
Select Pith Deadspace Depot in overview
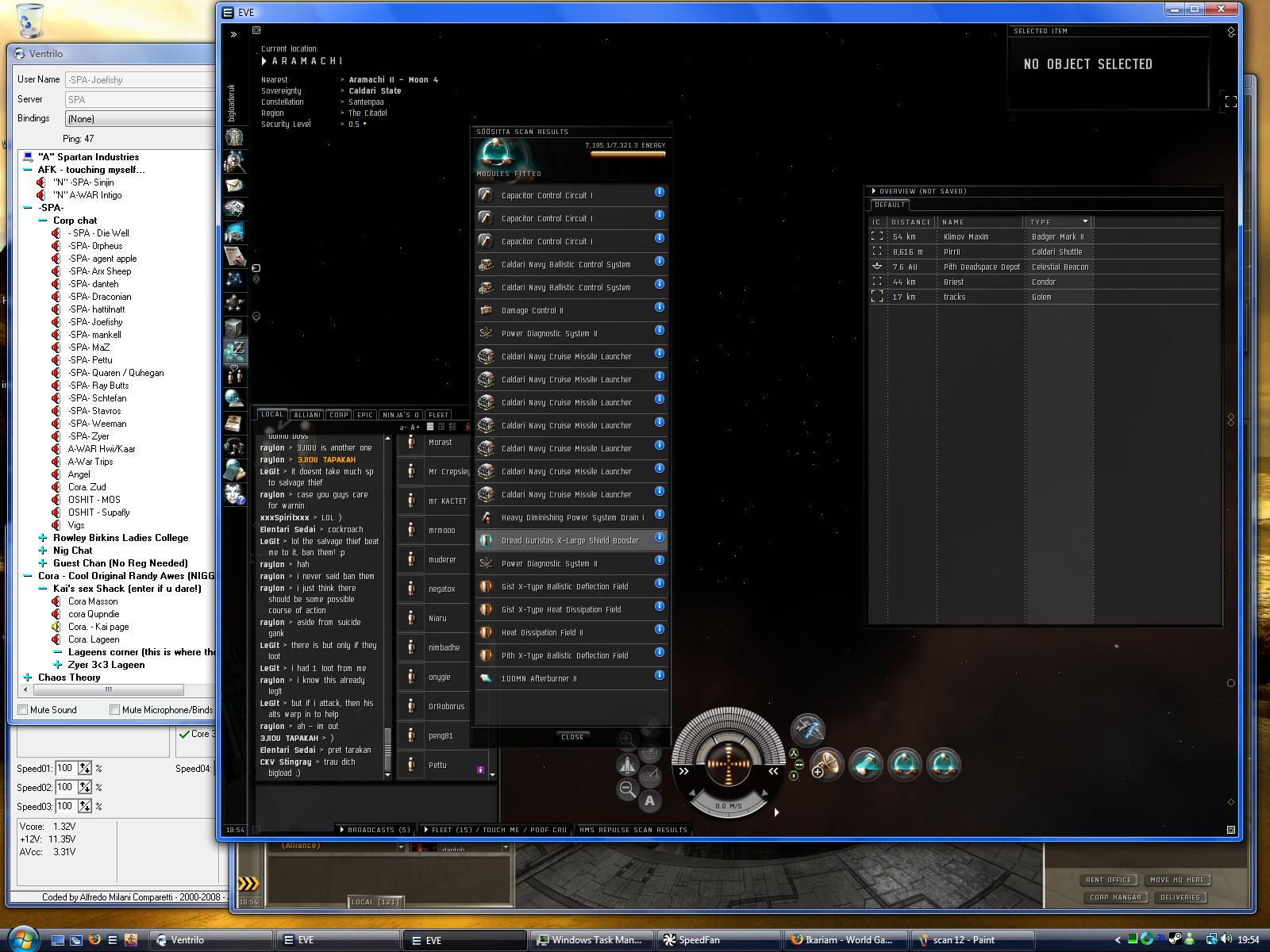pos(1044,267)
